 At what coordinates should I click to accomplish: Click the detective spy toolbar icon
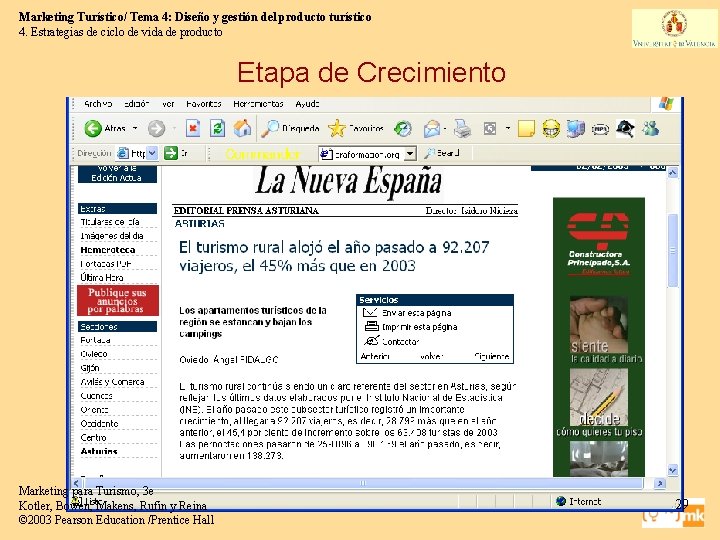(625, 129)
